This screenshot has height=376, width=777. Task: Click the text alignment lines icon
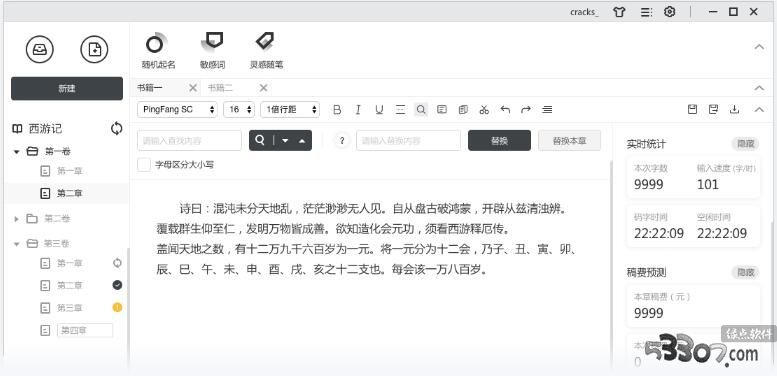[547, 109]
